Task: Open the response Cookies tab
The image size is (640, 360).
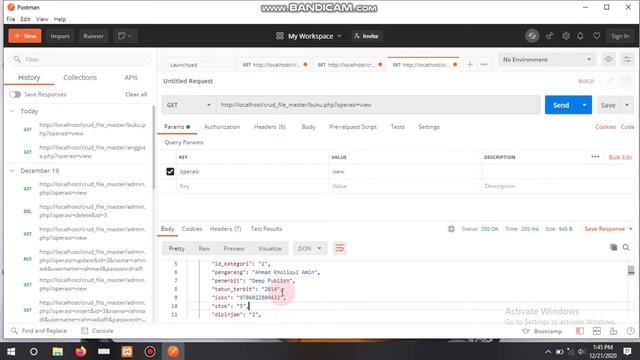Action: coord(192,229)
